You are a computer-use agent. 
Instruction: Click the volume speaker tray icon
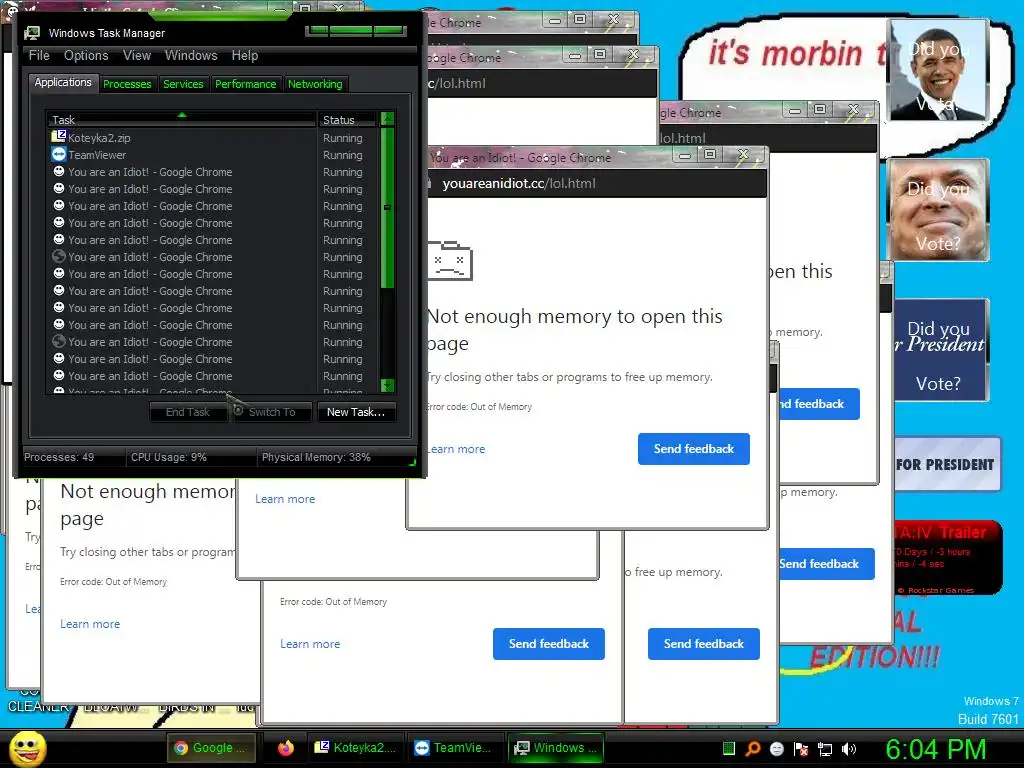[849, 748]
